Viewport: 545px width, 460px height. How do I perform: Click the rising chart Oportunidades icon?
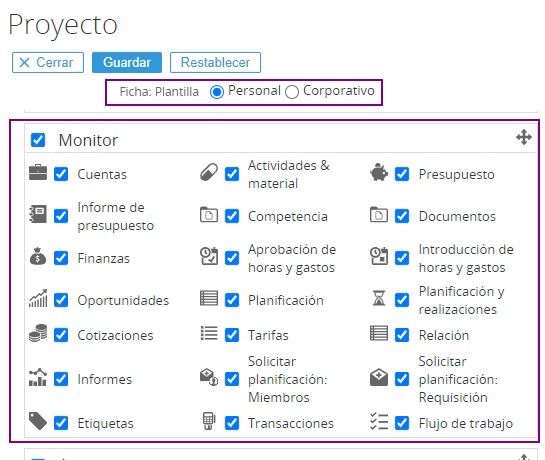pos(38,298)
